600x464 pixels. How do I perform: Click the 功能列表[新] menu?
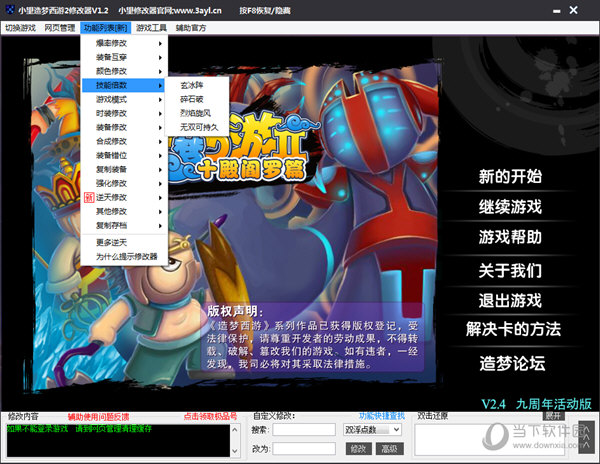[106, 28]
